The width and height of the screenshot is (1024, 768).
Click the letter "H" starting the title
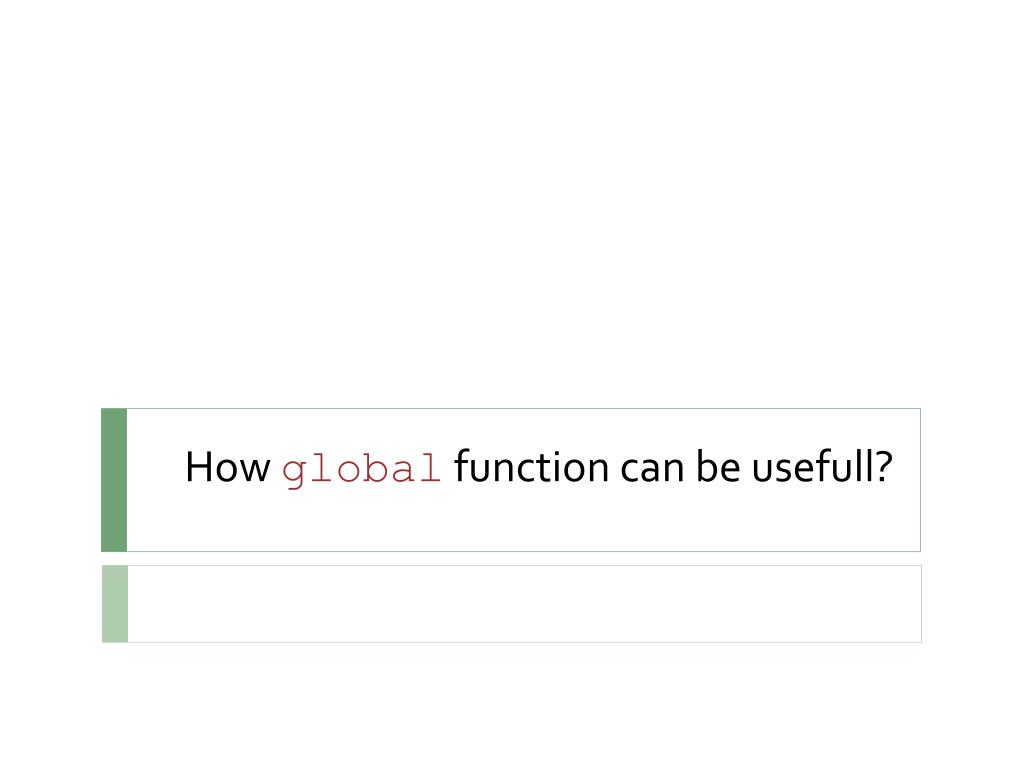[198, 467]
